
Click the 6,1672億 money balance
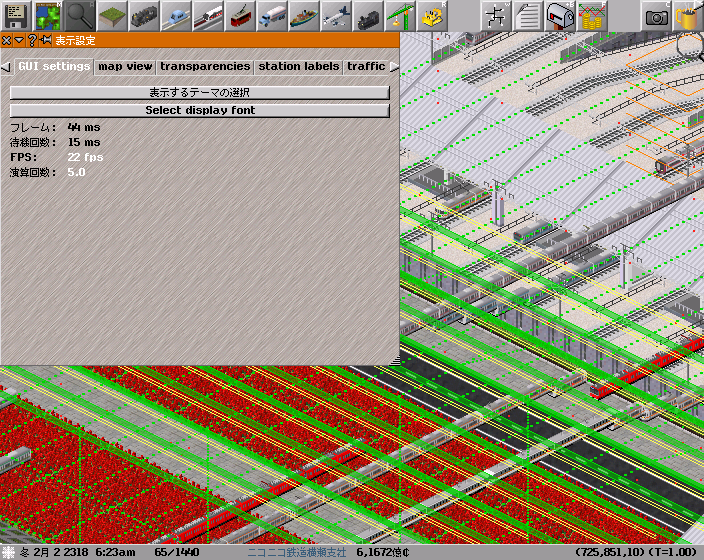(x=383, y=552)
